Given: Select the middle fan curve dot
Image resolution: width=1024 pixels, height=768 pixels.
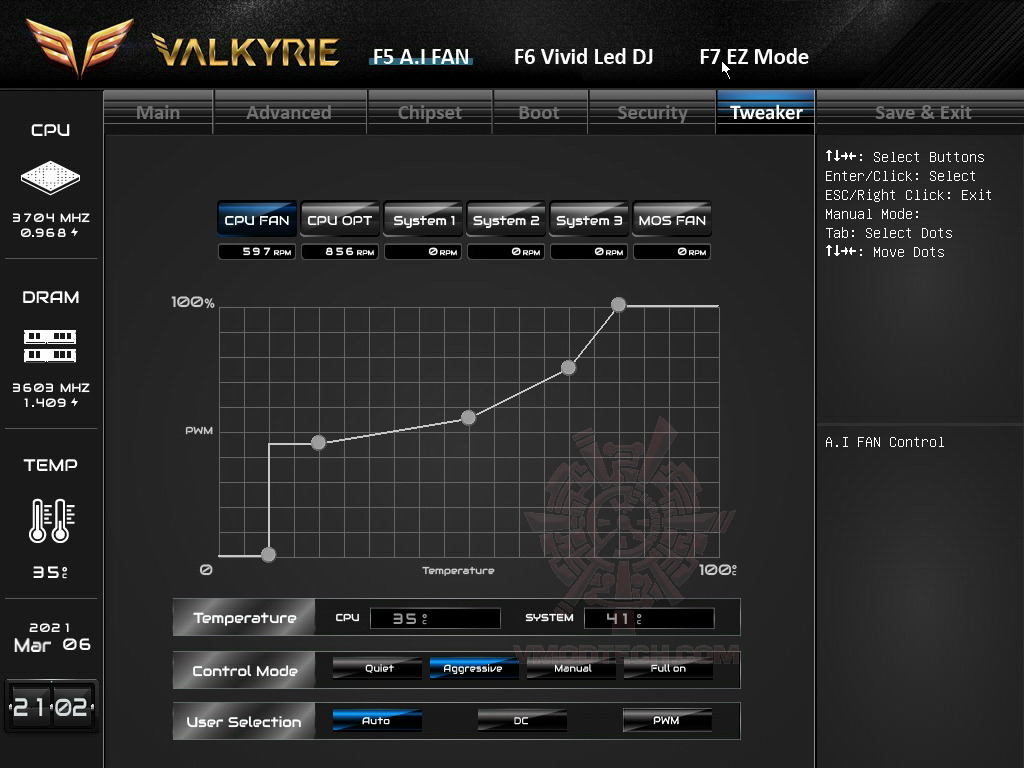Looking at the screenshot, I should coord(468,417).
